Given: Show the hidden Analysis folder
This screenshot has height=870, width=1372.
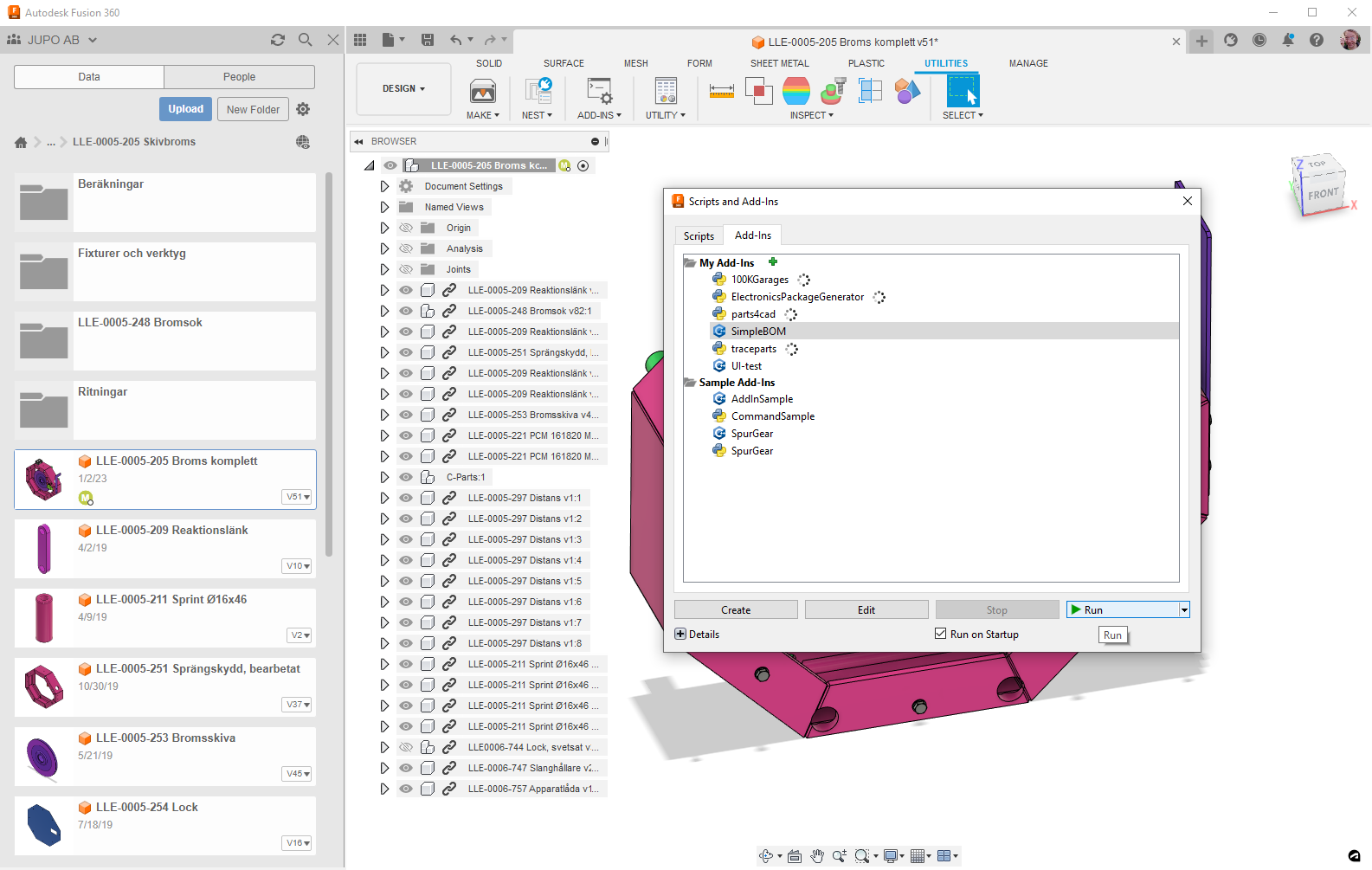Looking at the screenshot, I should click(406, 248).
